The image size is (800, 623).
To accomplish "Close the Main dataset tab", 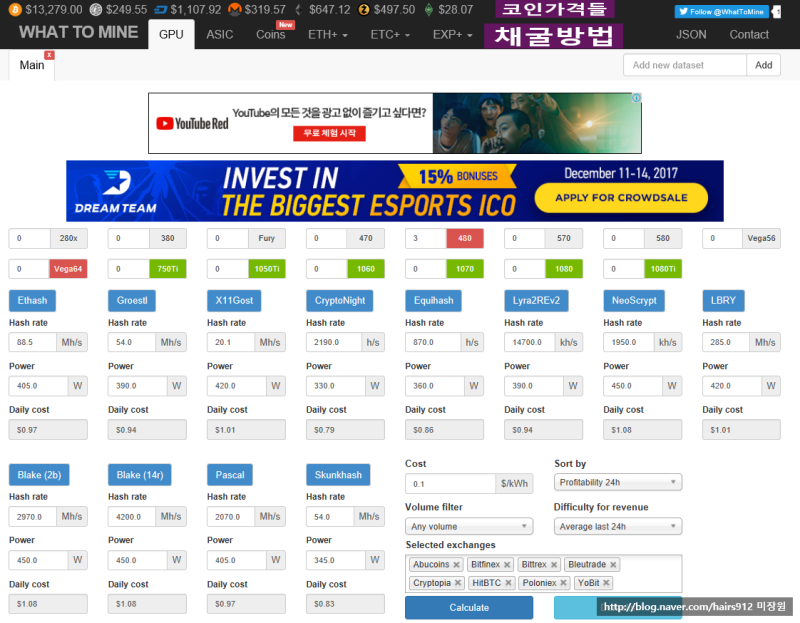I will pos(49,55).
